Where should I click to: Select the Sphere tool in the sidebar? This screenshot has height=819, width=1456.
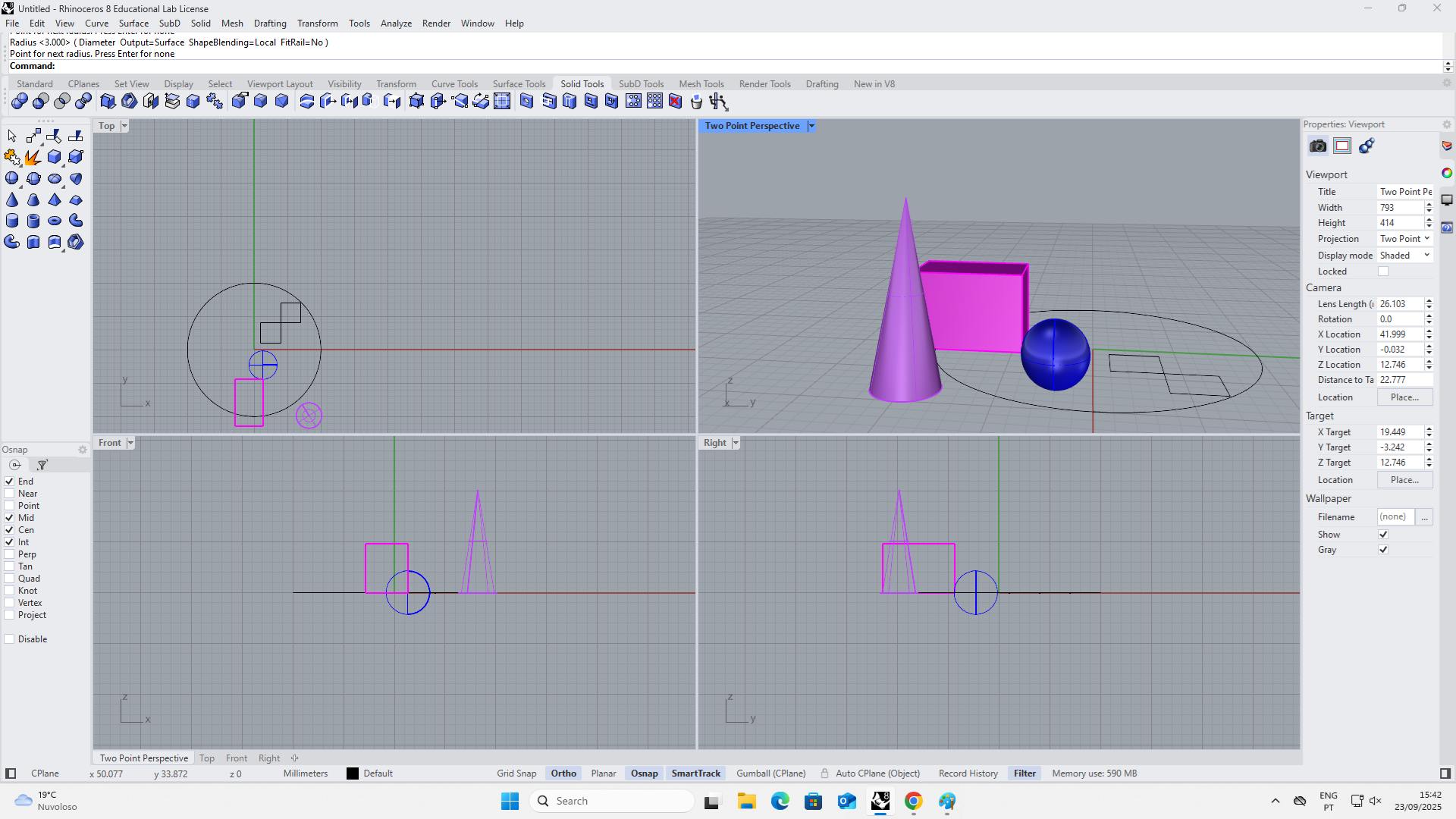pos(11,179)
